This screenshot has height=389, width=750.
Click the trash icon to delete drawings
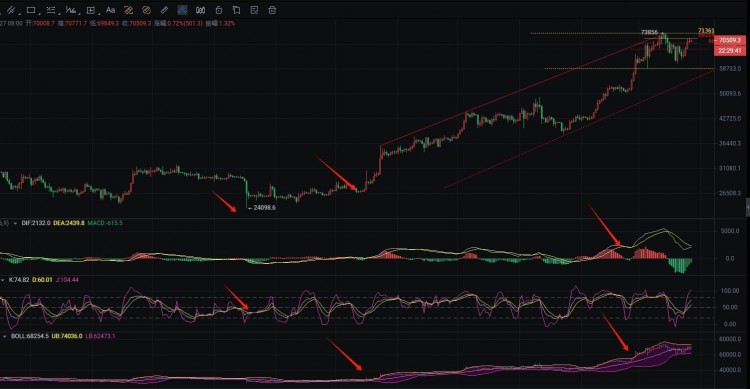coord(272,10)
